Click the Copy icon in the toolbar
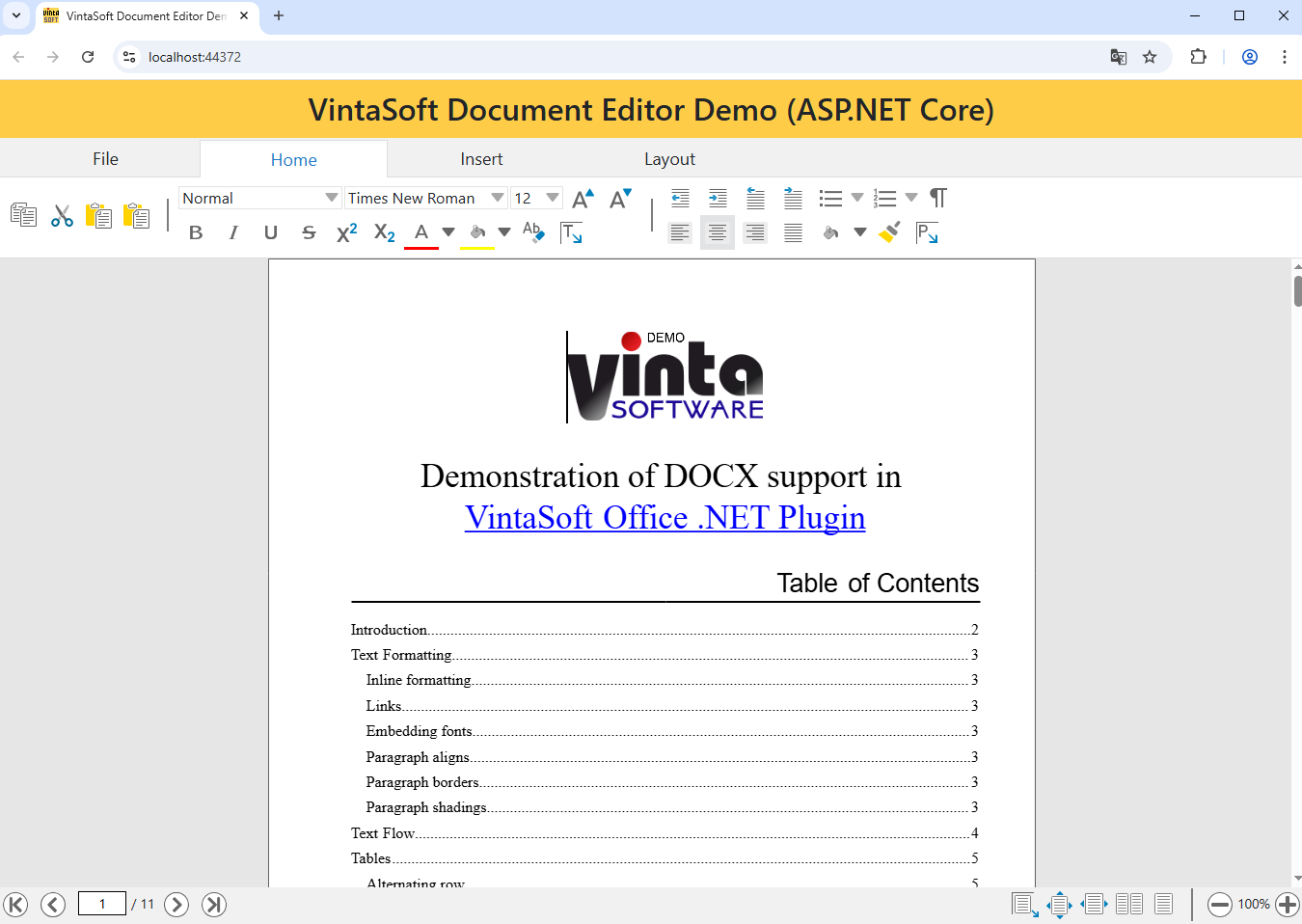Screen dimensions: 1302x924 (x=23, y=215)
